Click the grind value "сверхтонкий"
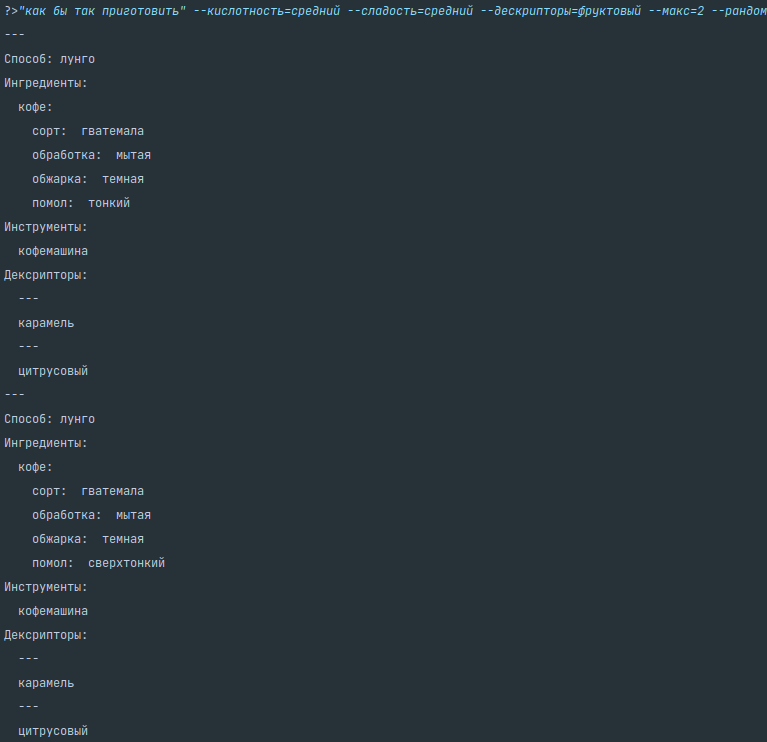 [x=127, y=563]
